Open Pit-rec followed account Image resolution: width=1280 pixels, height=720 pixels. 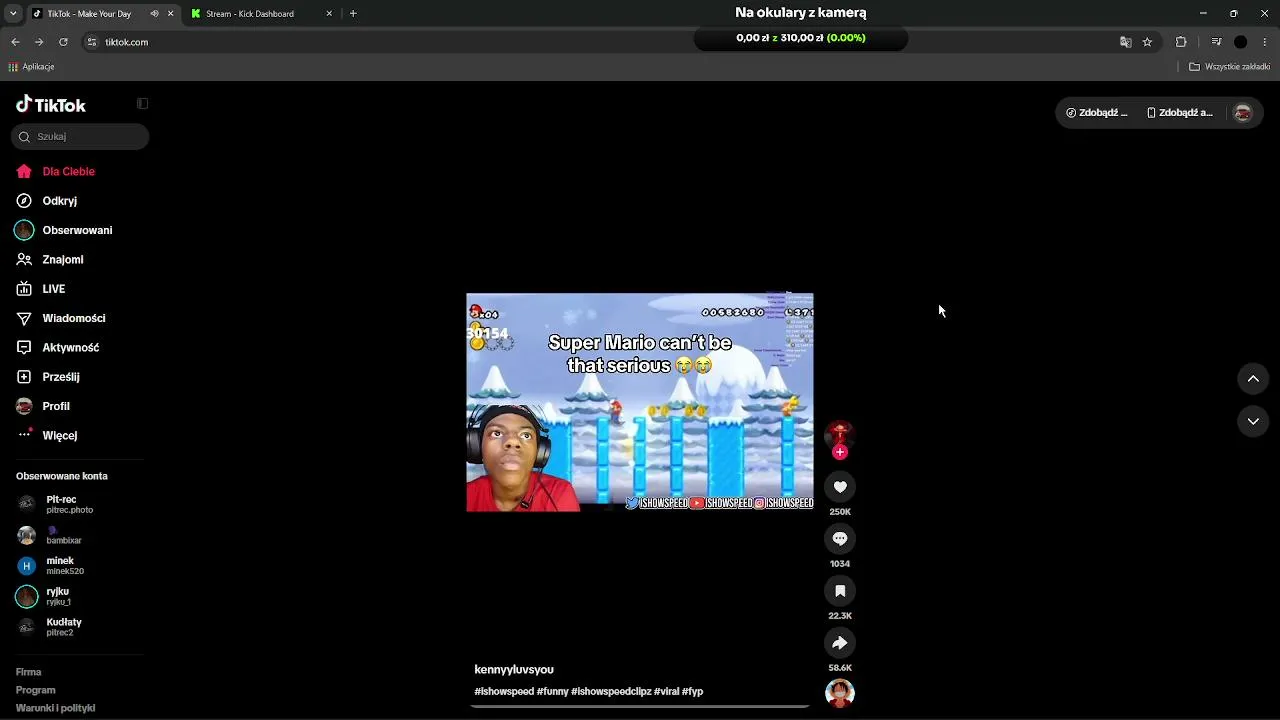point(80,504)
